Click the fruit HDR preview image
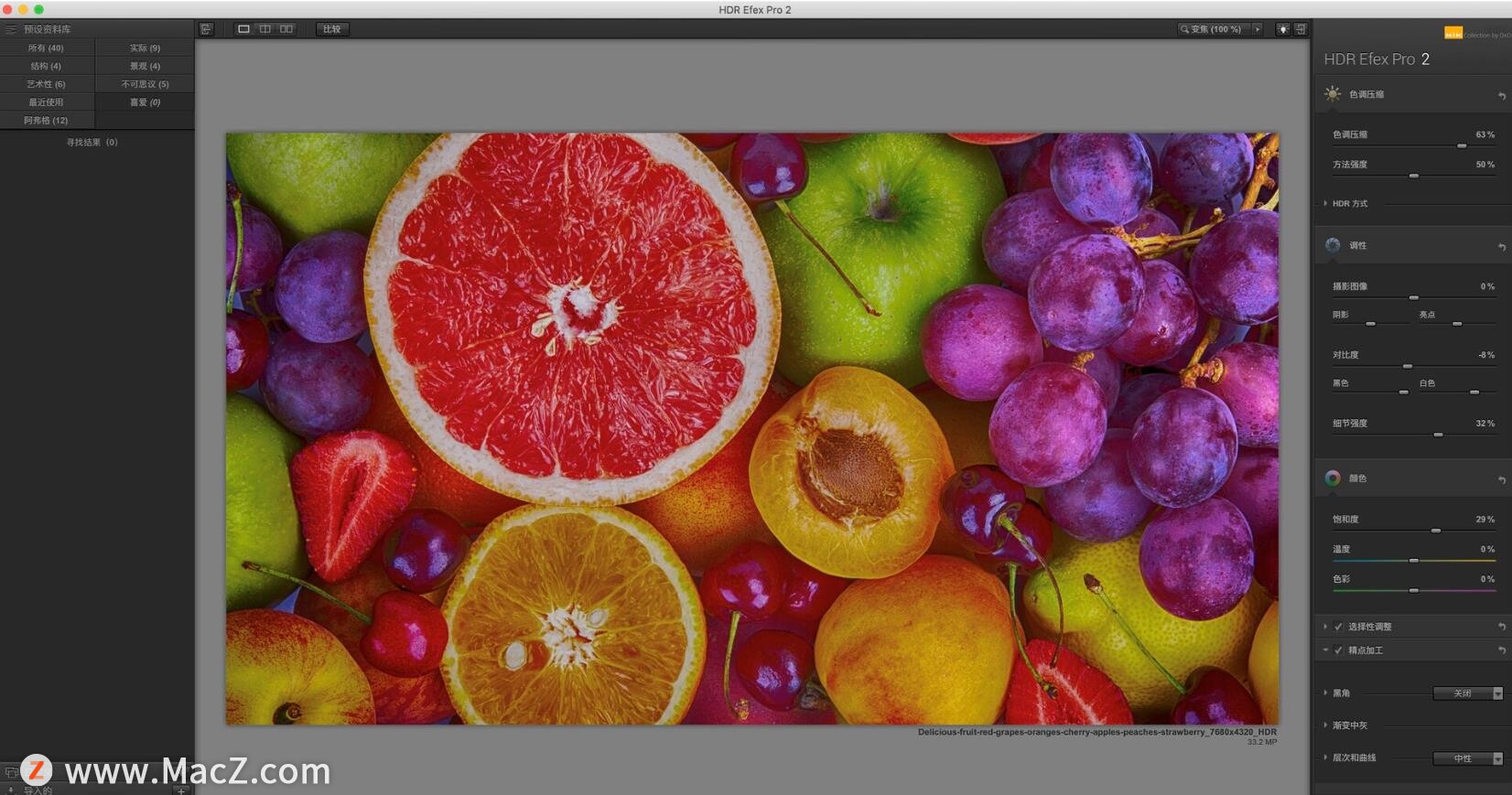The image size is (1512, 795). (752, 428)
